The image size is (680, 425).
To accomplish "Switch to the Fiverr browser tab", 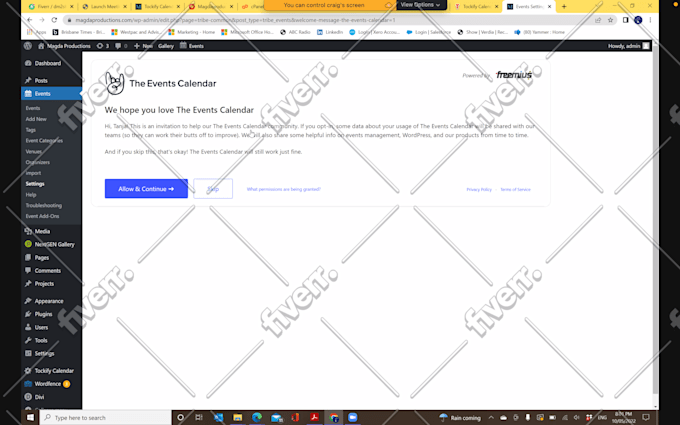I will 51,7.
